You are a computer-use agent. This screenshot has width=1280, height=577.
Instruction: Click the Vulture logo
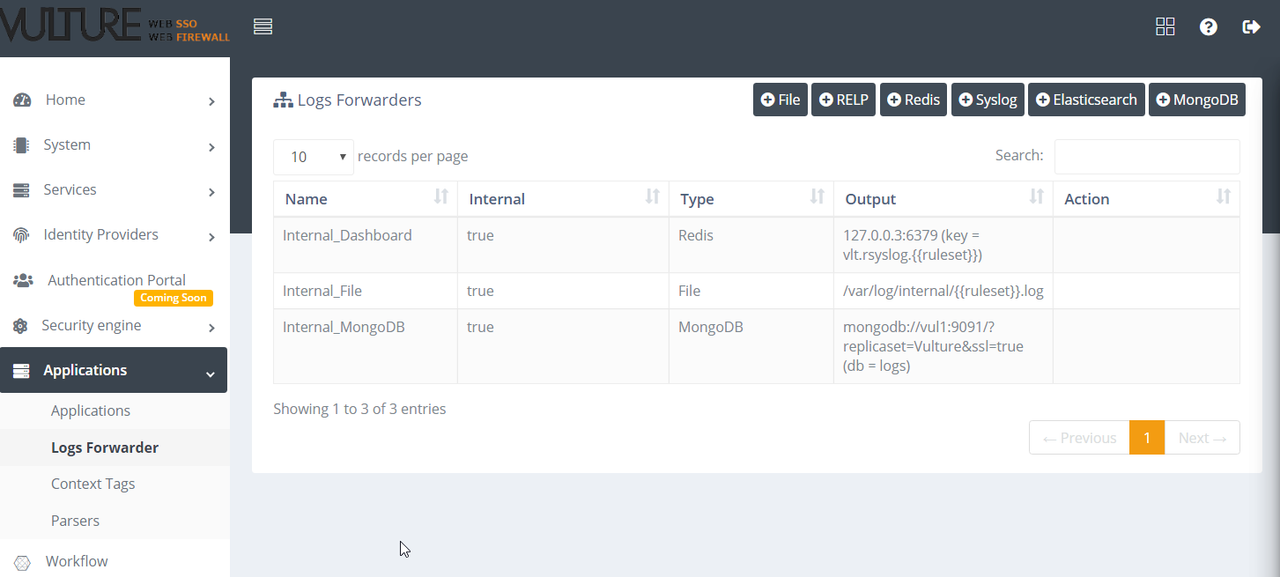tap(115, 27)
